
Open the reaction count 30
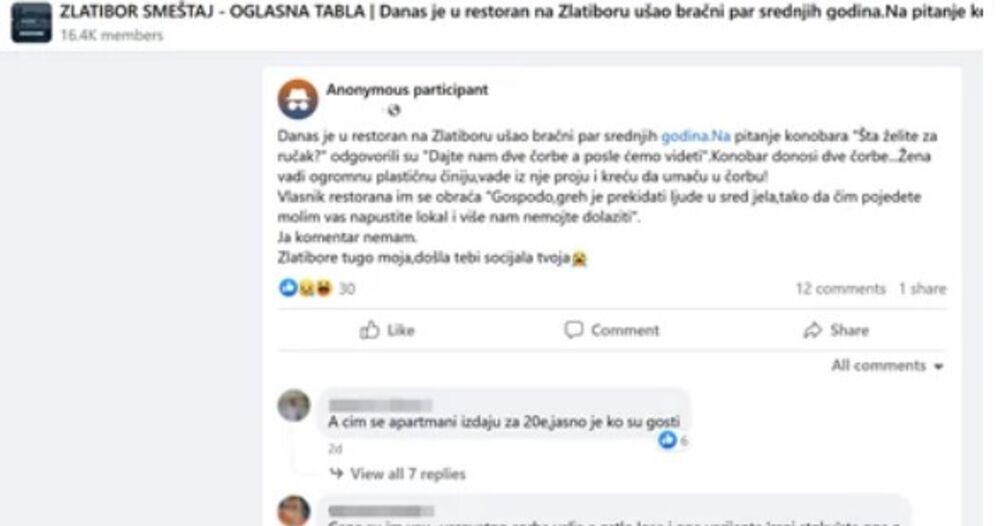pos(346,289)
